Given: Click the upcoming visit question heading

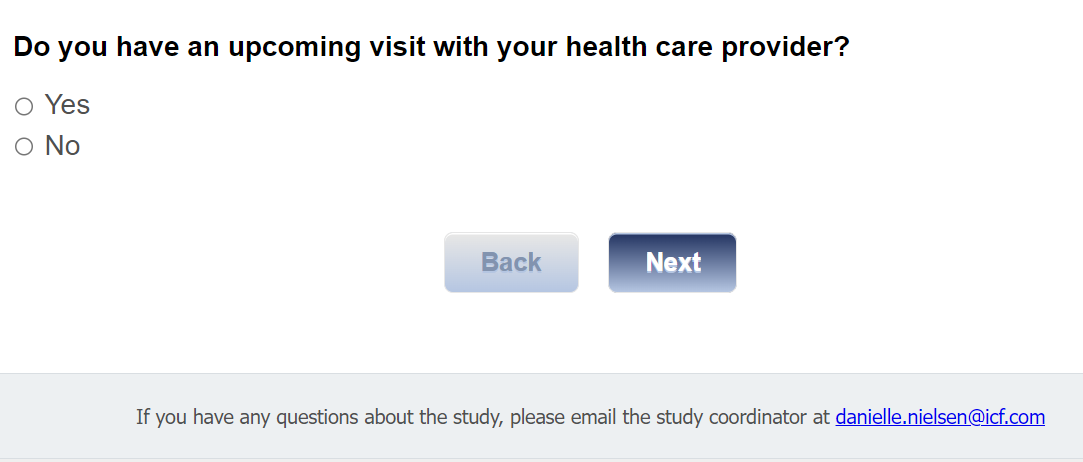Looking at the screenshot, I should (x=431, y=47).
